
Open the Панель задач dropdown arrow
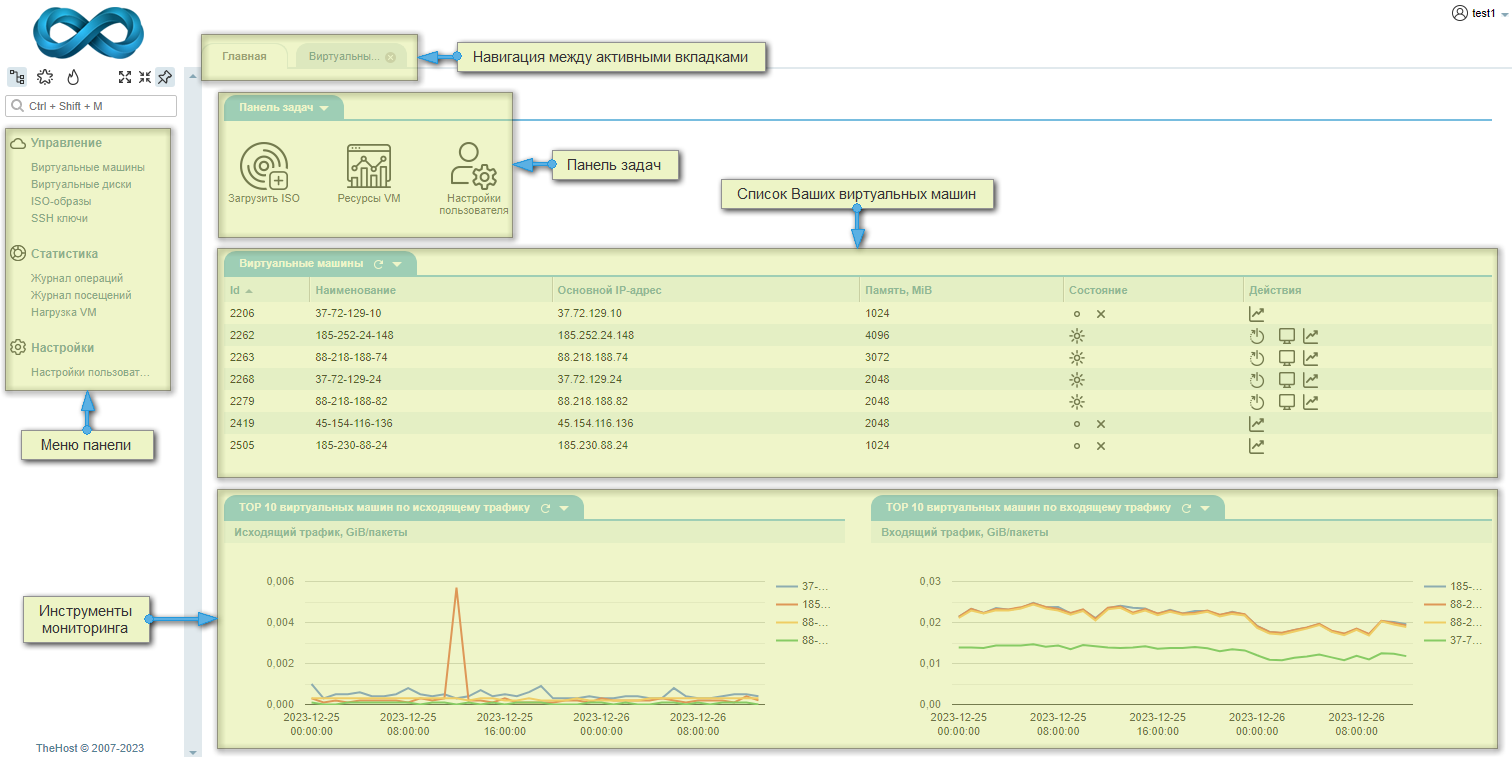coord(324,108)
